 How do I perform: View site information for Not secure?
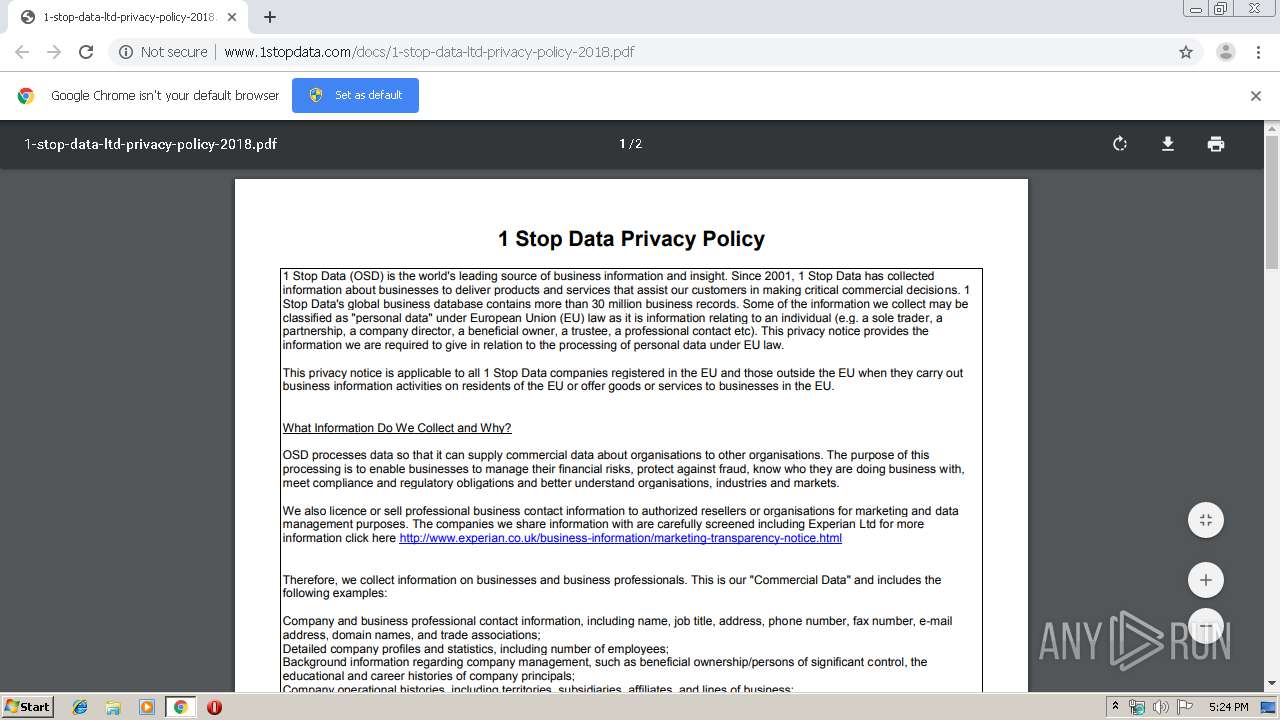pos(126,52)
